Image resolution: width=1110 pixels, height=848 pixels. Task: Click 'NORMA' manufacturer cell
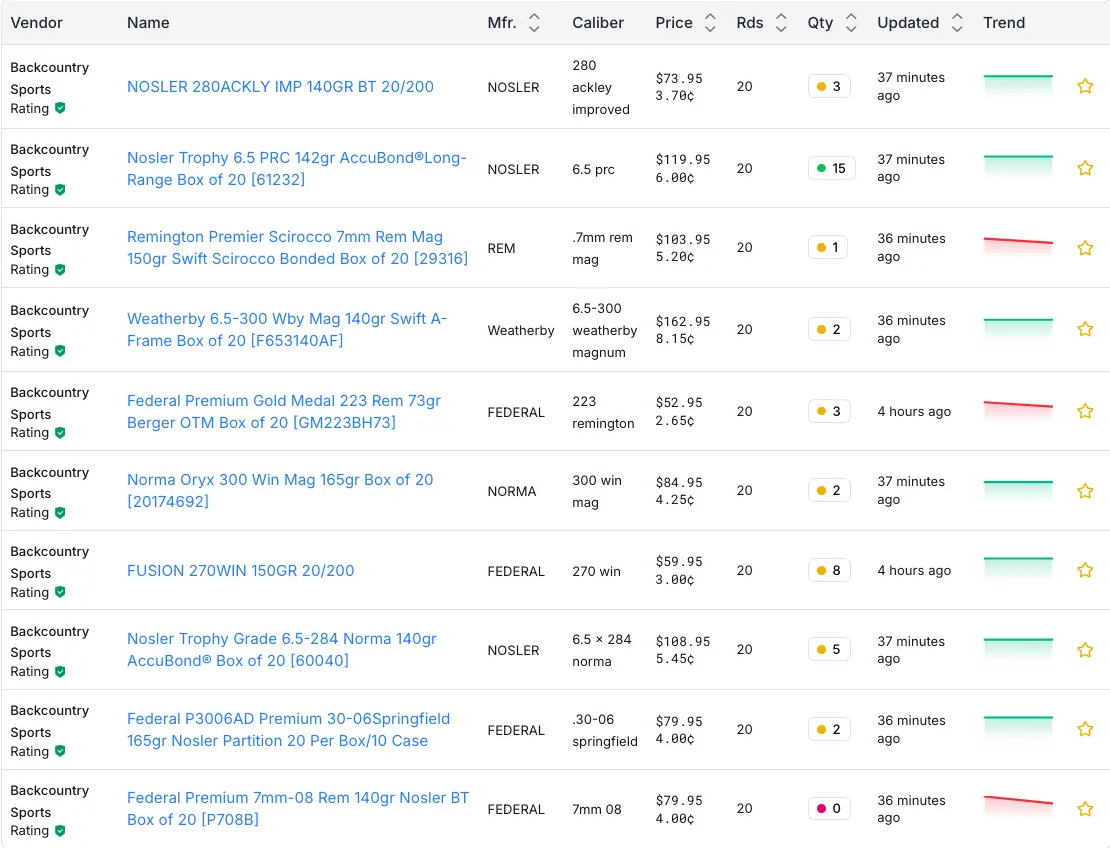point(512,491)
